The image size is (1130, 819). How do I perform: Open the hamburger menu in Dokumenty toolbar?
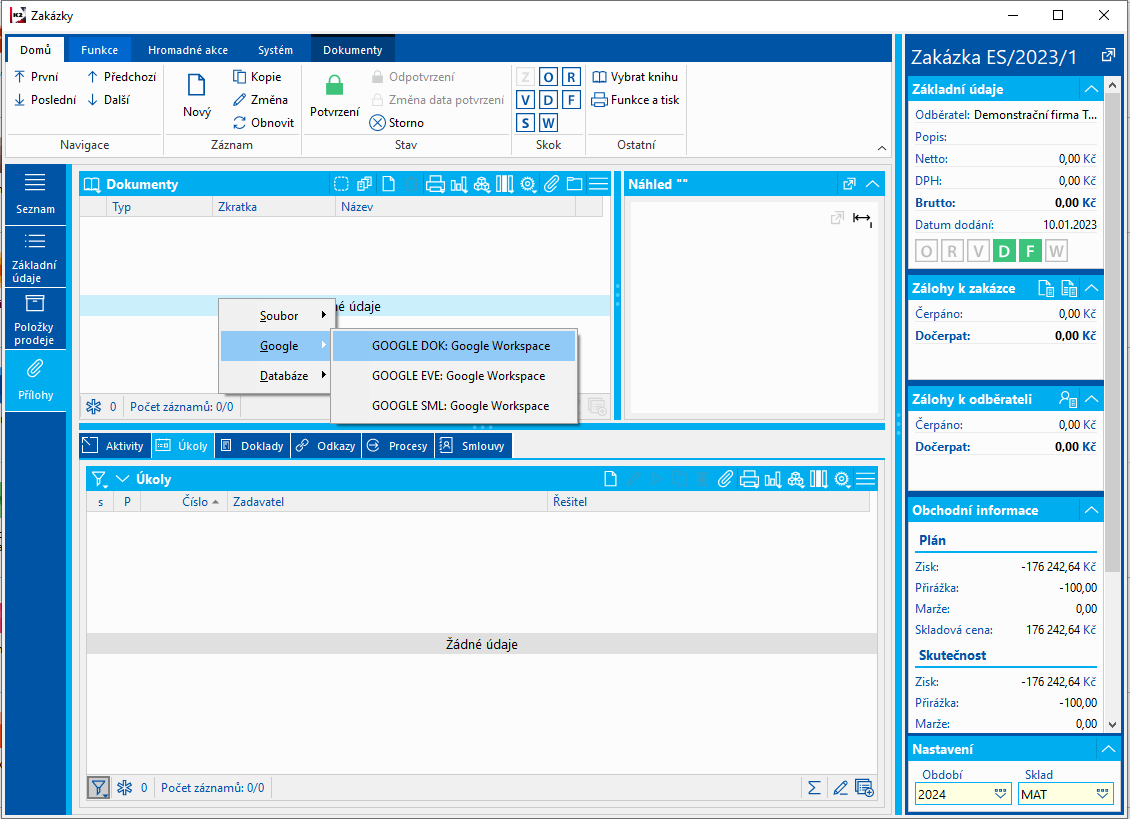point(598,184)
